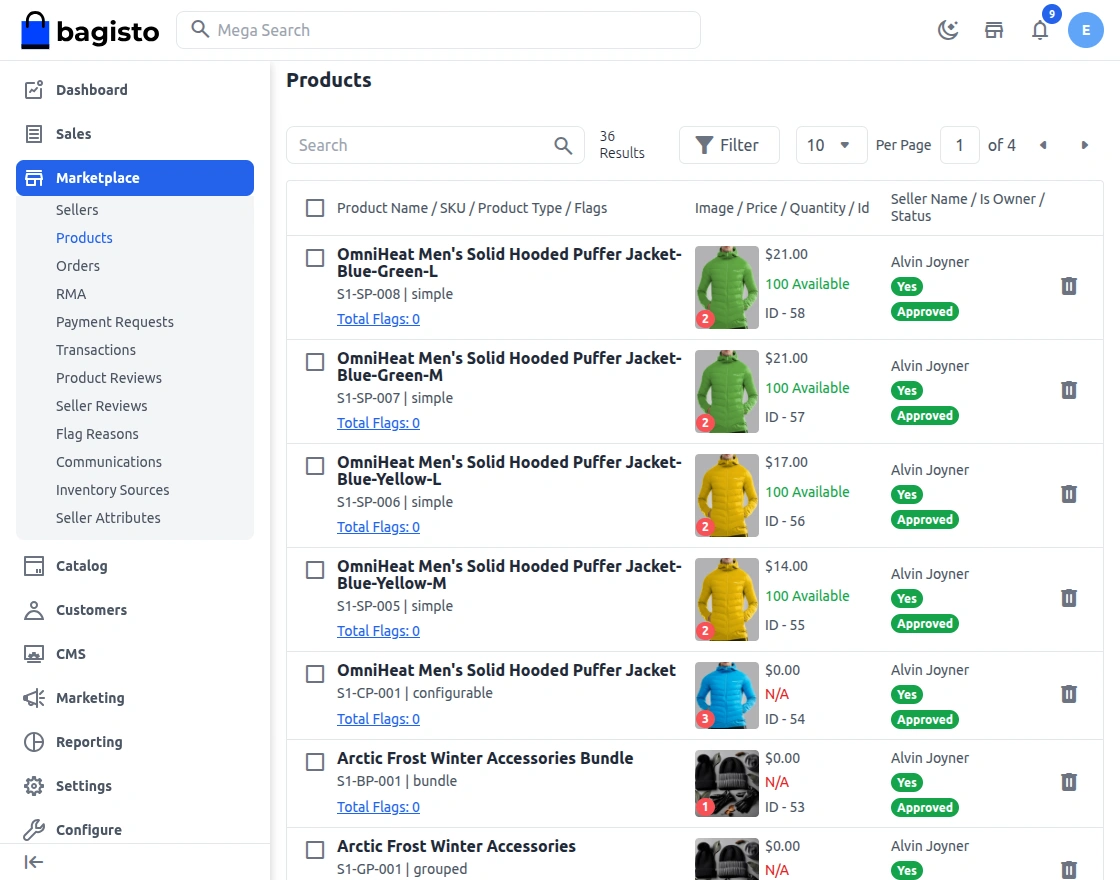
Task: Open user profile avatar menu
Action: (x=1086, y=30)
